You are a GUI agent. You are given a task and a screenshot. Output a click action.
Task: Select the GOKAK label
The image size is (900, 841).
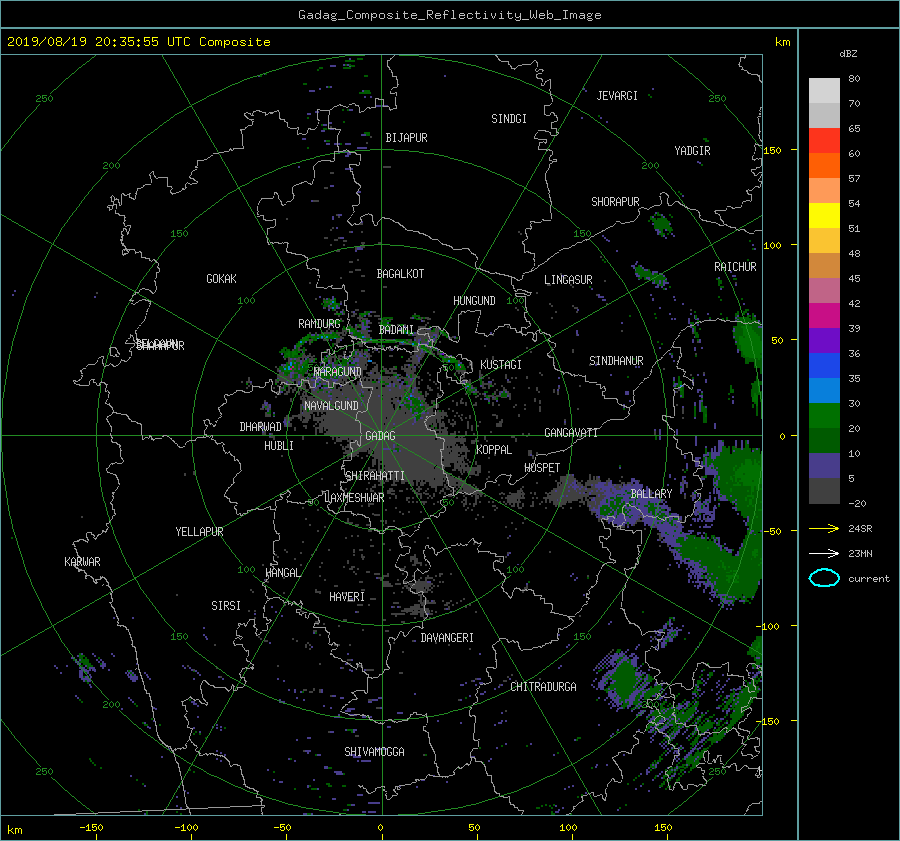click(x=222, y=279)
